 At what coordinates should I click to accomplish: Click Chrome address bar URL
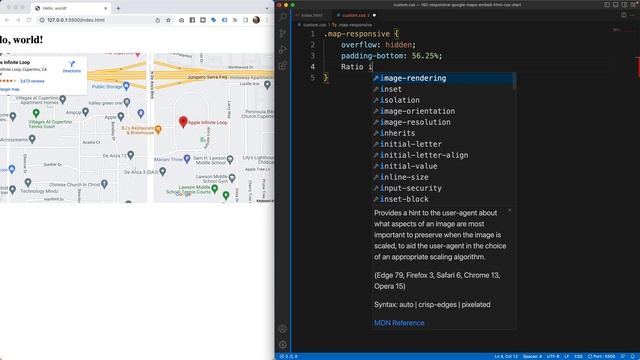[x=76, y=20]
